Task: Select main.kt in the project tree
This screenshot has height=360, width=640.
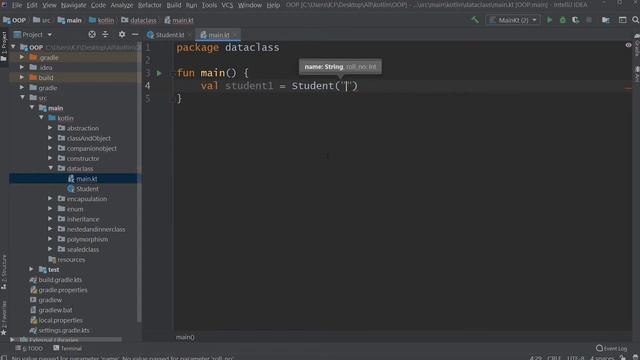Action: [x=87, y=179]
